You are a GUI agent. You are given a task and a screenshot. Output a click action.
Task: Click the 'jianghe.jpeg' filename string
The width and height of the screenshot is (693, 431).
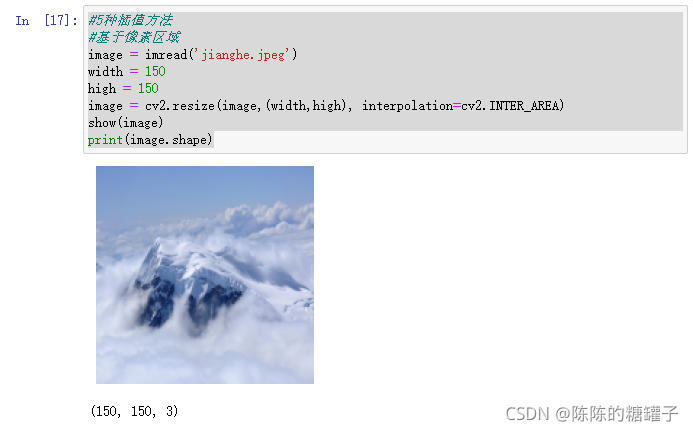coord(245,54)
